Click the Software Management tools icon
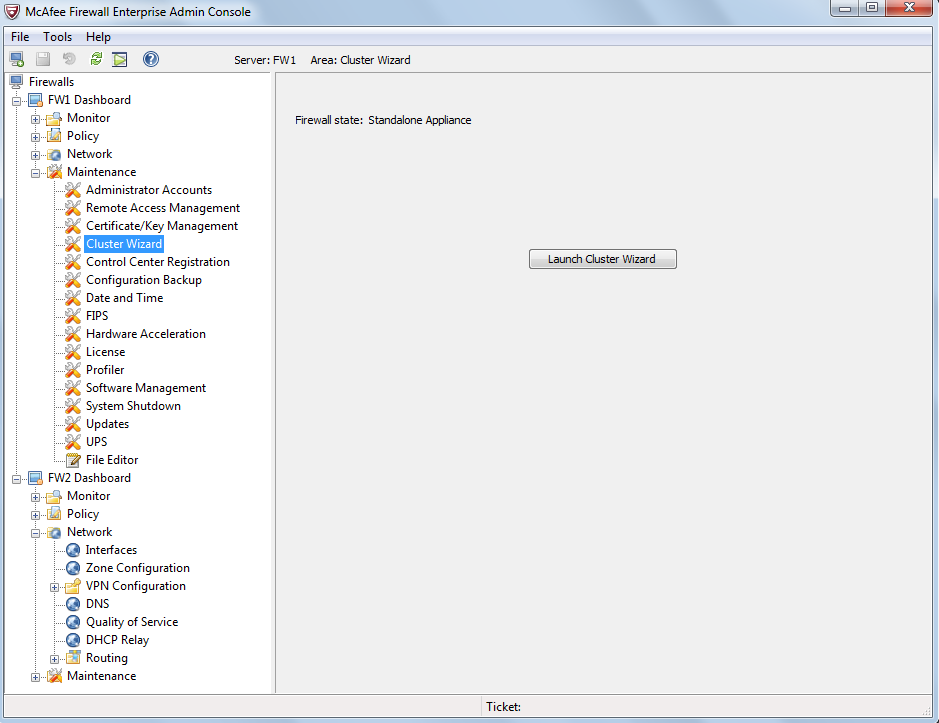The height and width of the screenshot is (723, 939). point(73,388)
